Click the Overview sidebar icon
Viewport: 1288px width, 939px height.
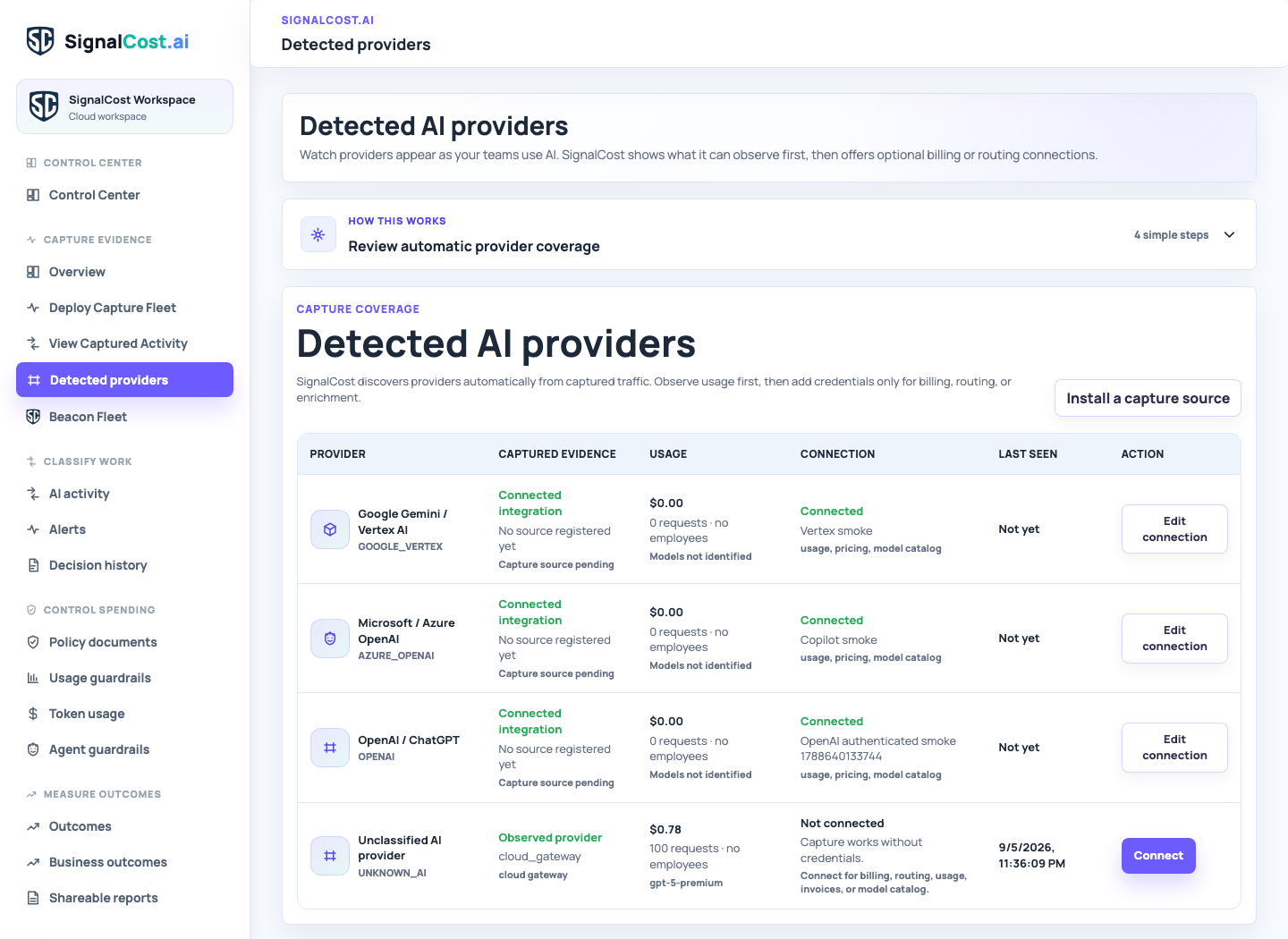click(x=33, y=272)
